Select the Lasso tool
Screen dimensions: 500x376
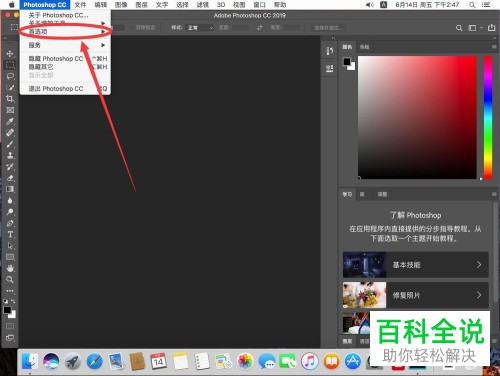10,76
